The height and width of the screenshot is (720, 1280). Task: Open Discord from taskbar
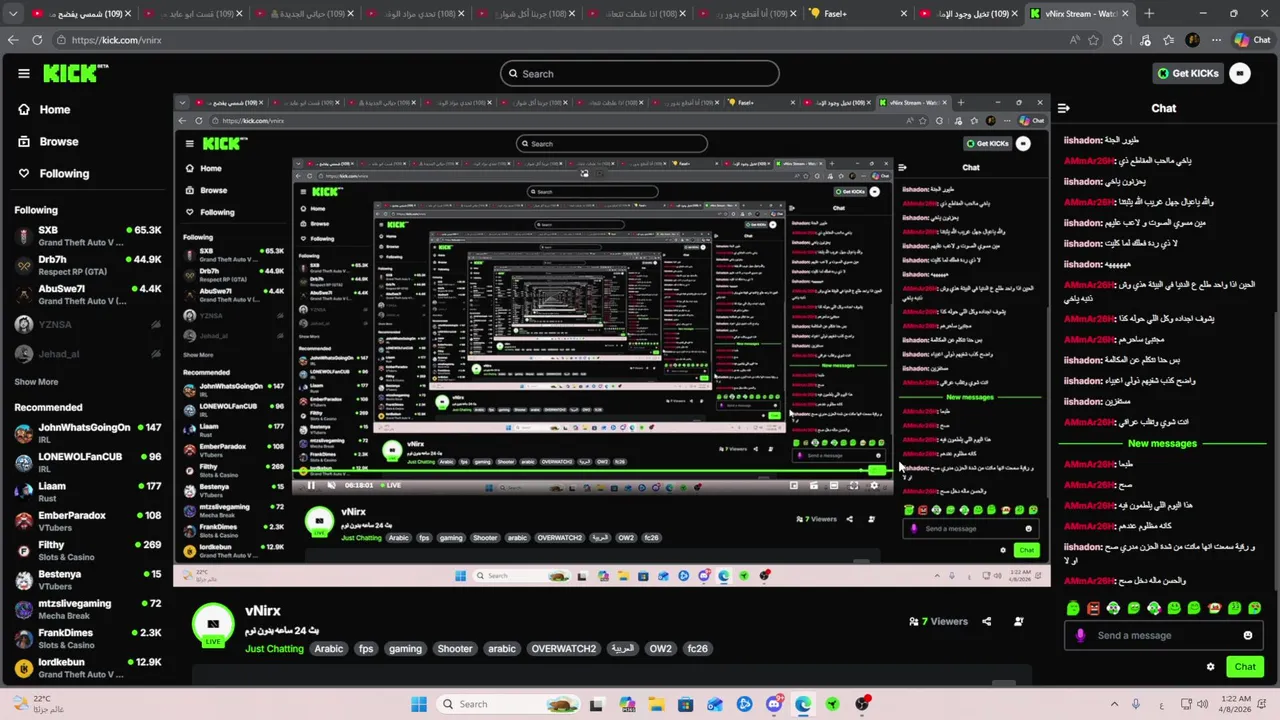[774, 704]
